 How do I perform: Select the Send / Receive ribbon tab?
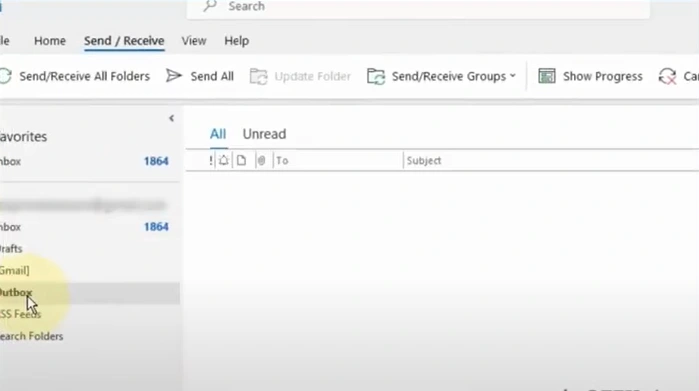(124, 41)
